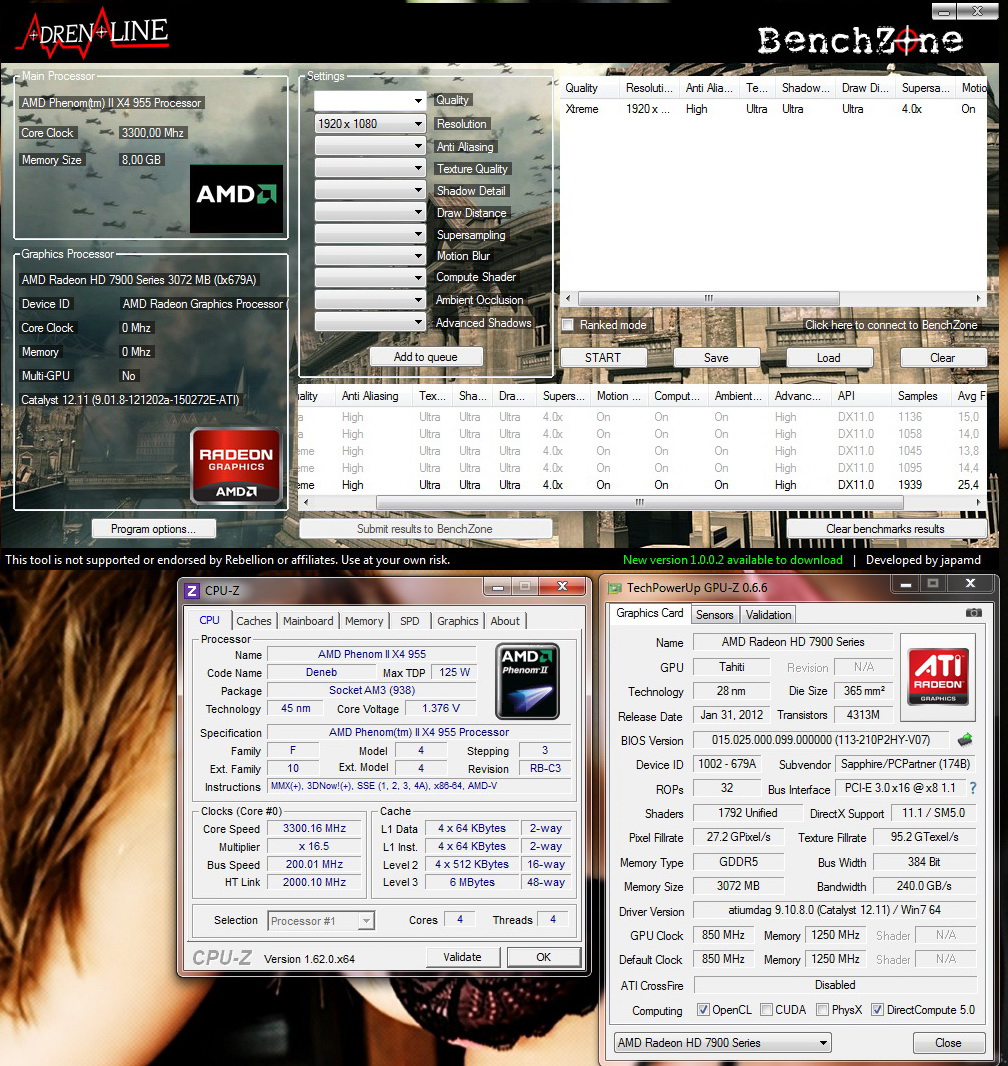
Task: Click the AMD logo in Main Processor panel
Action: click(x=237, y=199)
